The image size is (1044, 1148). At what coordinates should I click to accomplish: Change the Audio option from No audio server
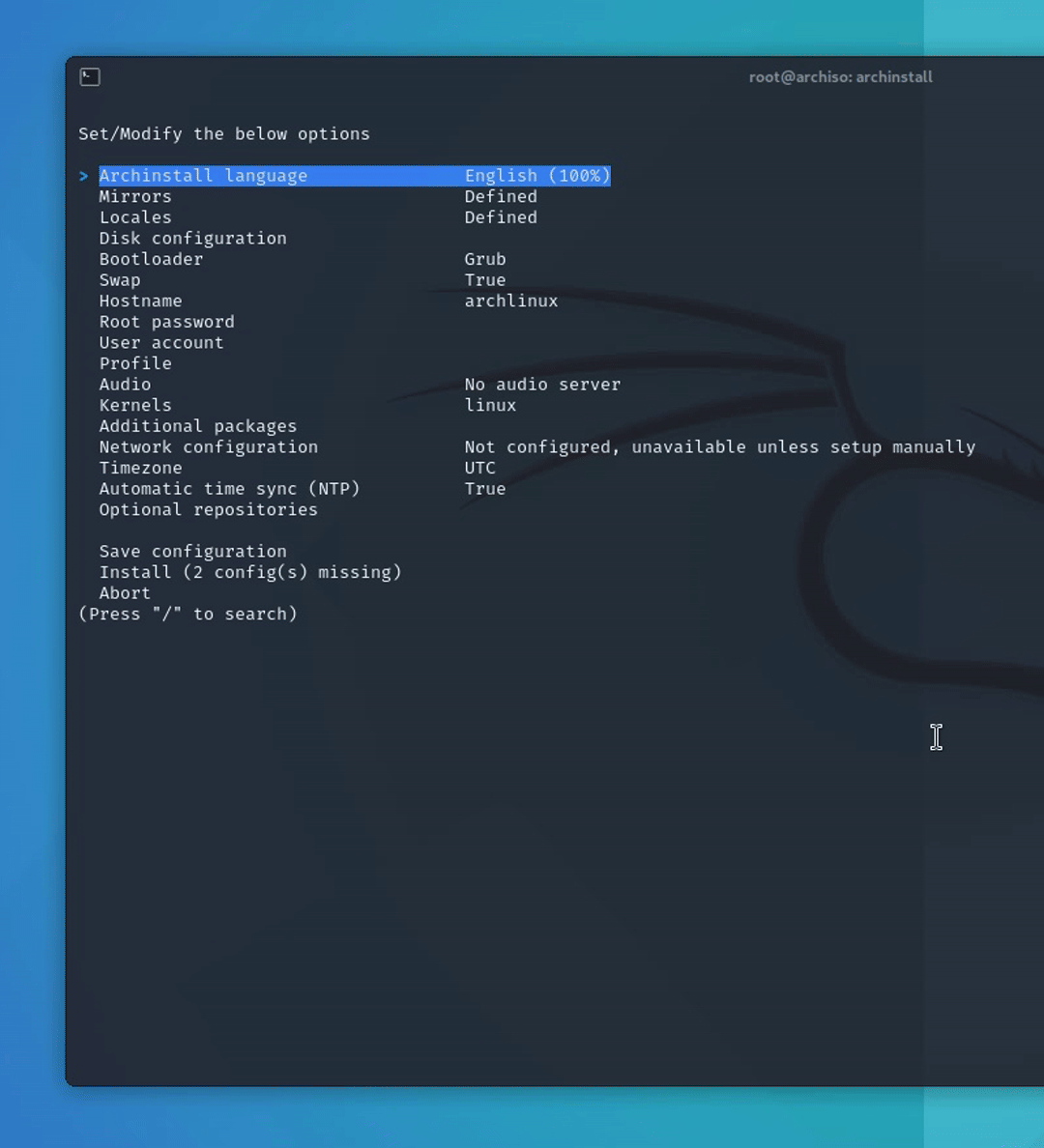tap(124, 384)
